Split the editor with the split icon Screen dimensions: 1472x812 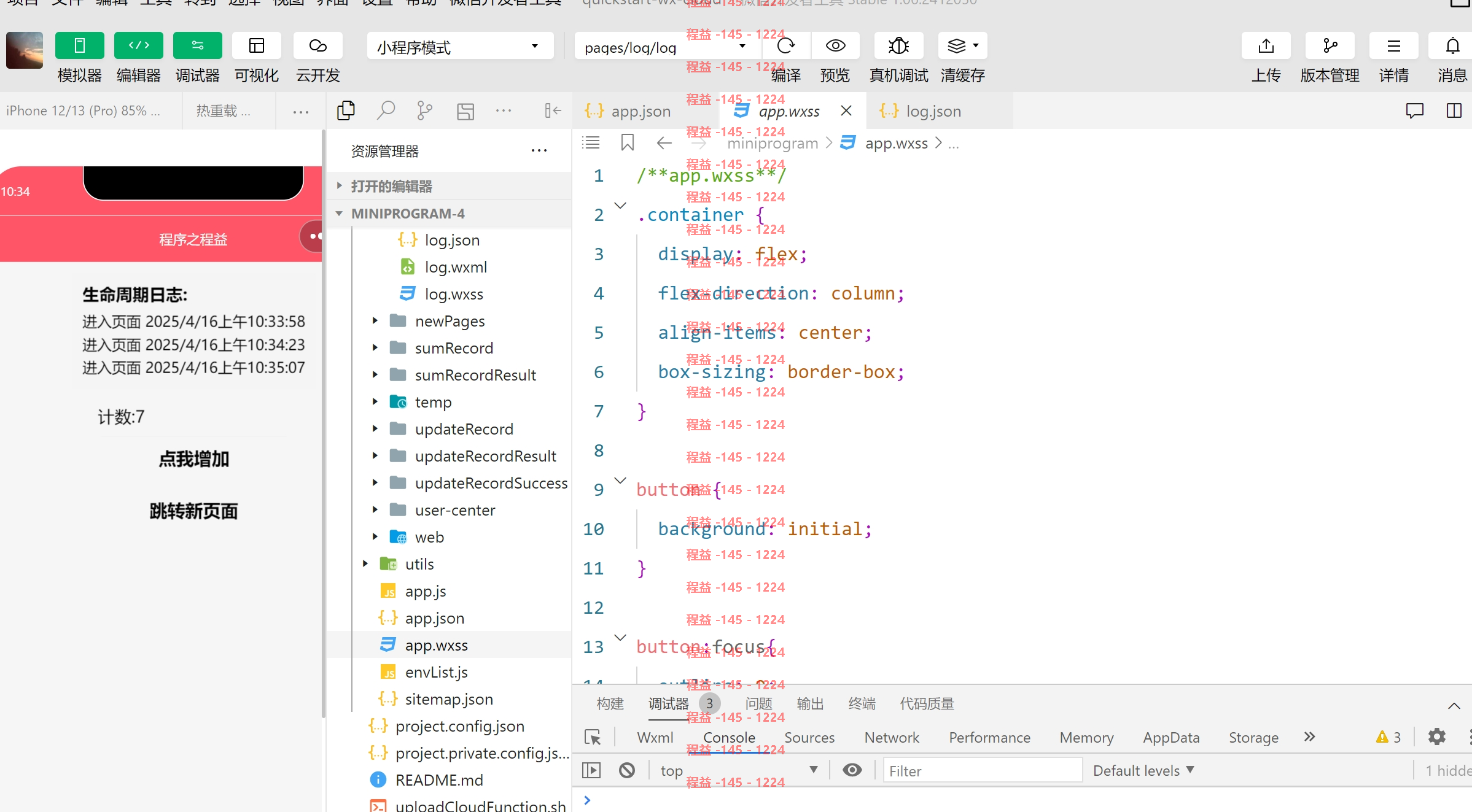tap(1454, 111)
